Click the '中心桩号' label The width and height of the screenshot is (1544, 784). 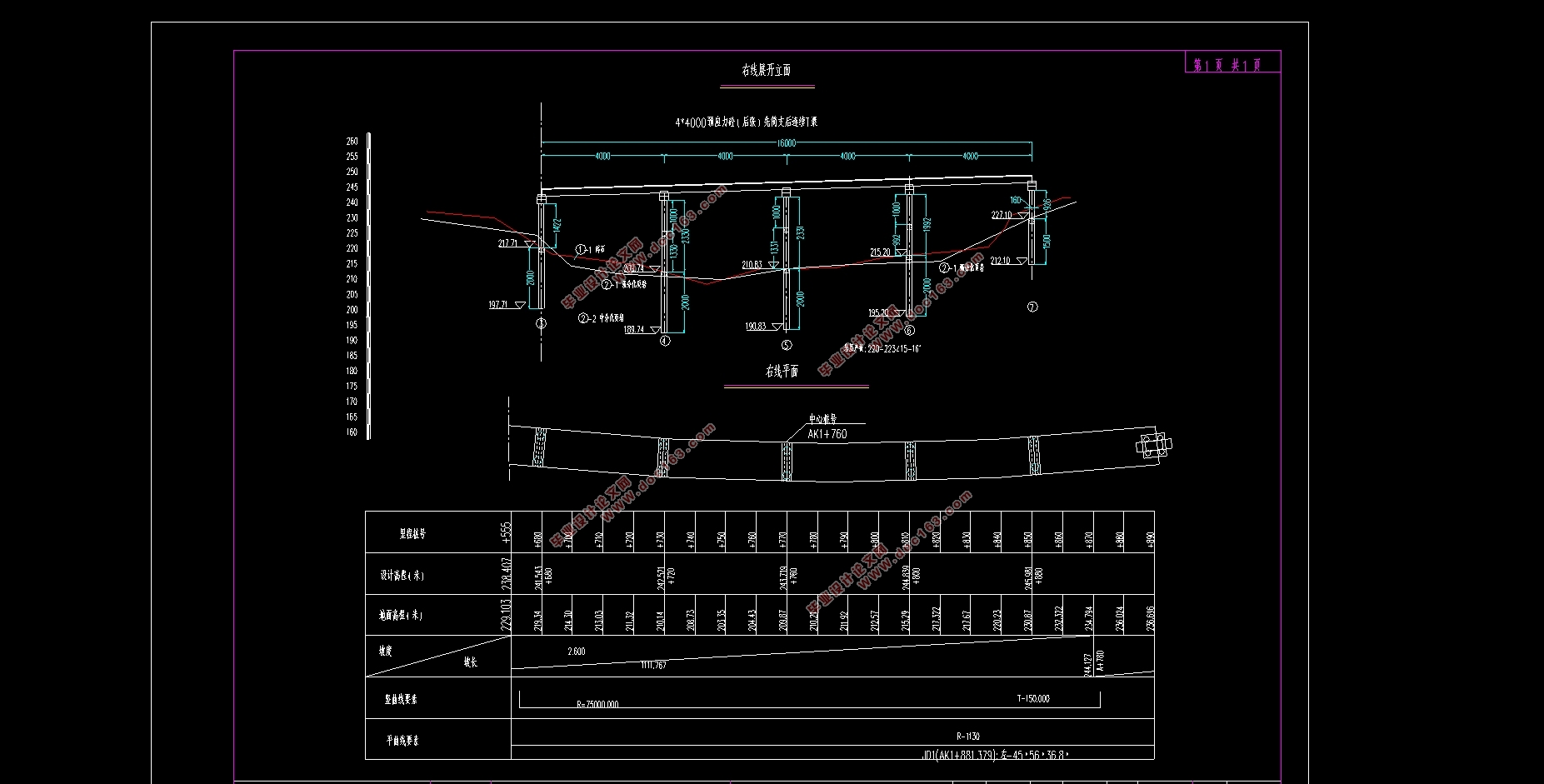pyautogui.click(x=822, y=419)
